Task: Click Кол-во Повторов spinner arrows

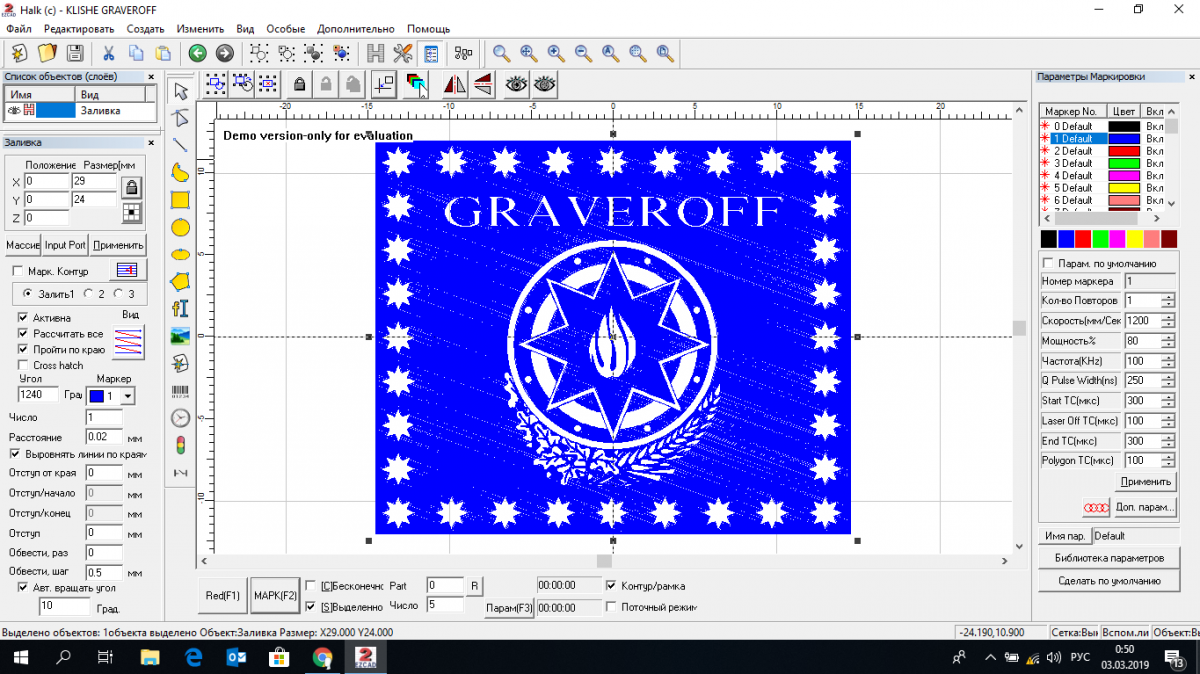Action: (1168, 301)
